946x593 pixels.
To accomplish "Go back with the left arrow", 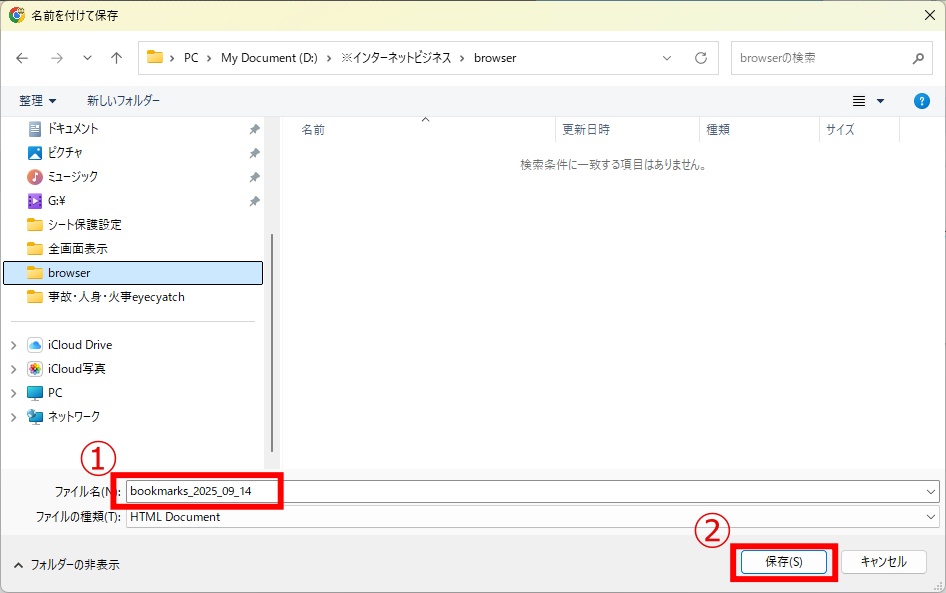I will click(x=22, y=58).
